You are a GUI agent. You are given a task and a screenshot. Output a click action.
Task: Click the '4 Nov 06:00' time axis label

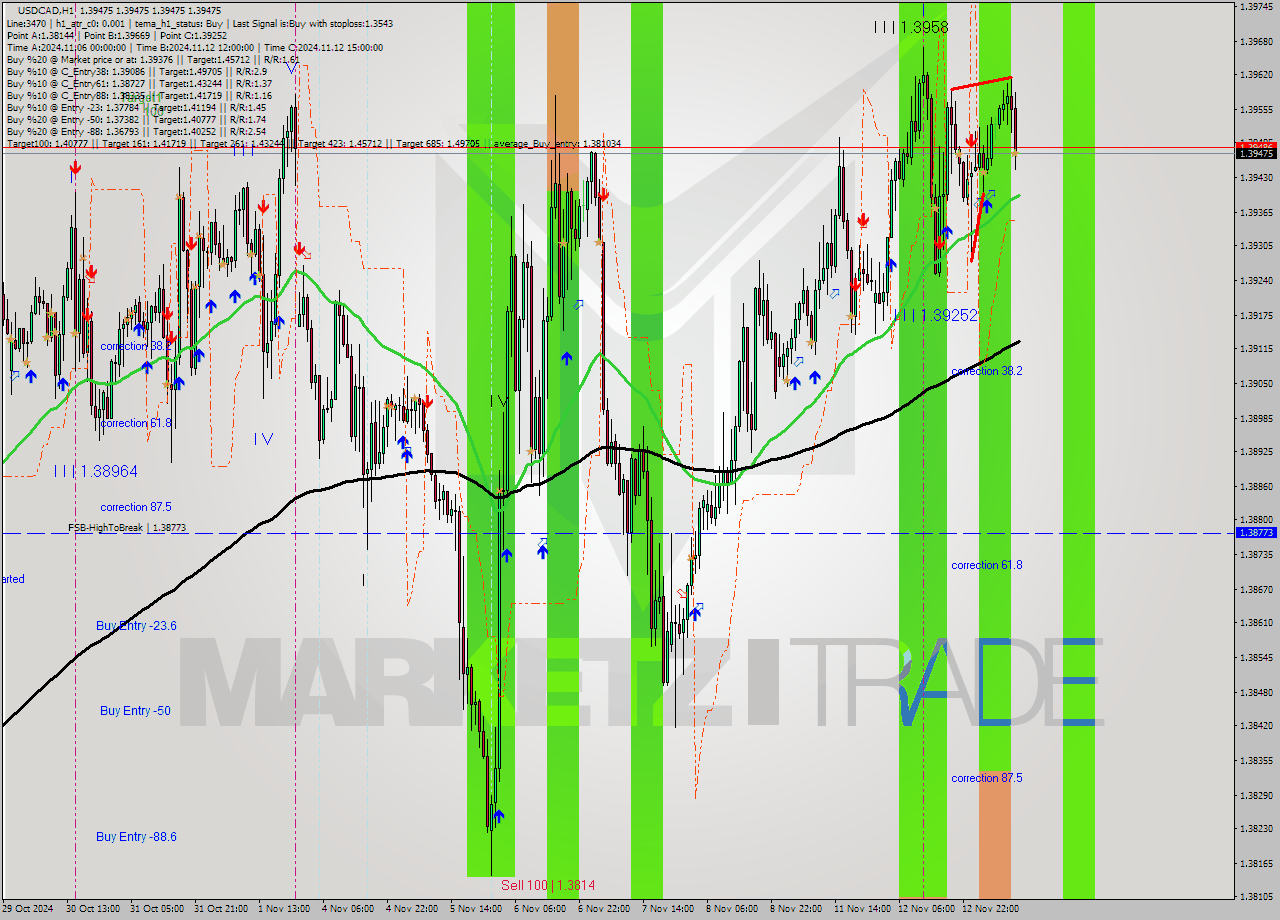click(348, 908)
